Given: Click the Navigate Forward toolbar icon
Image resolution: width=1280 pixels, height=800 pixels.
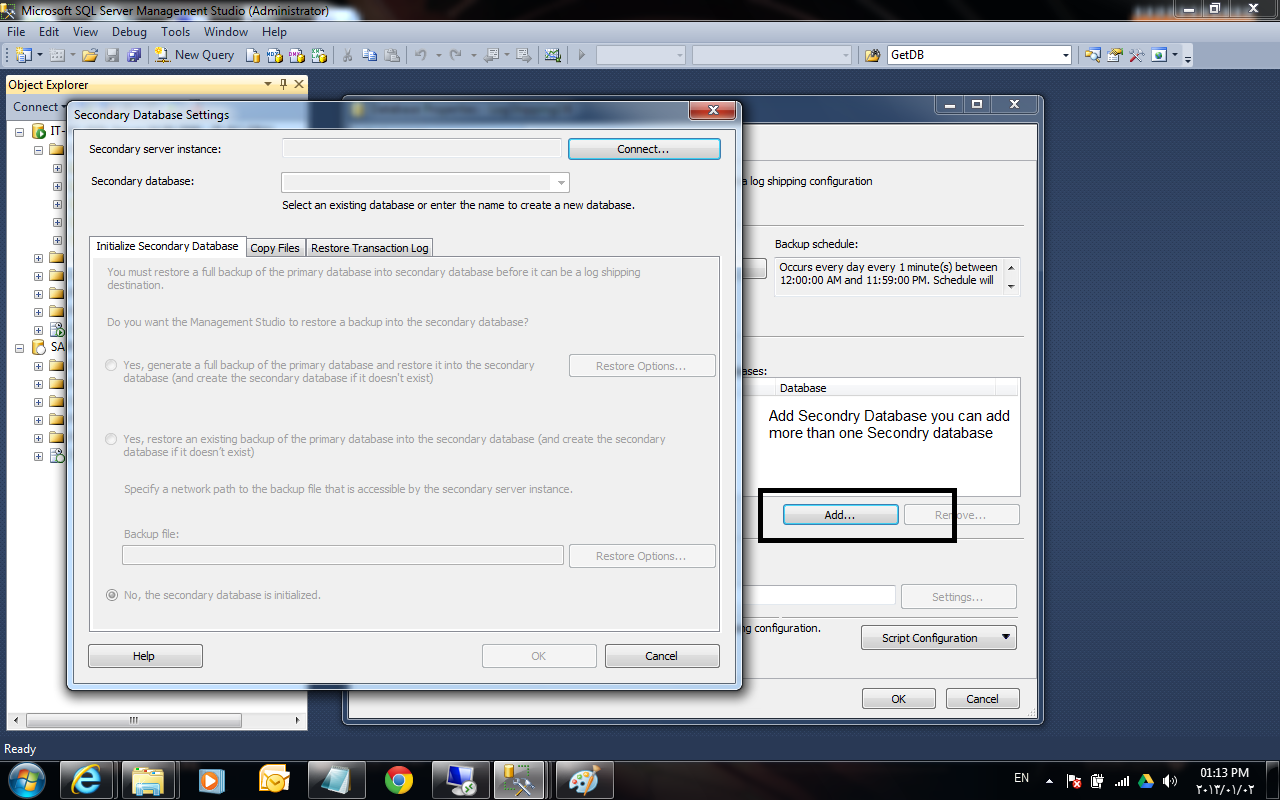Looking at the screenshot, I should coord(523,55).
